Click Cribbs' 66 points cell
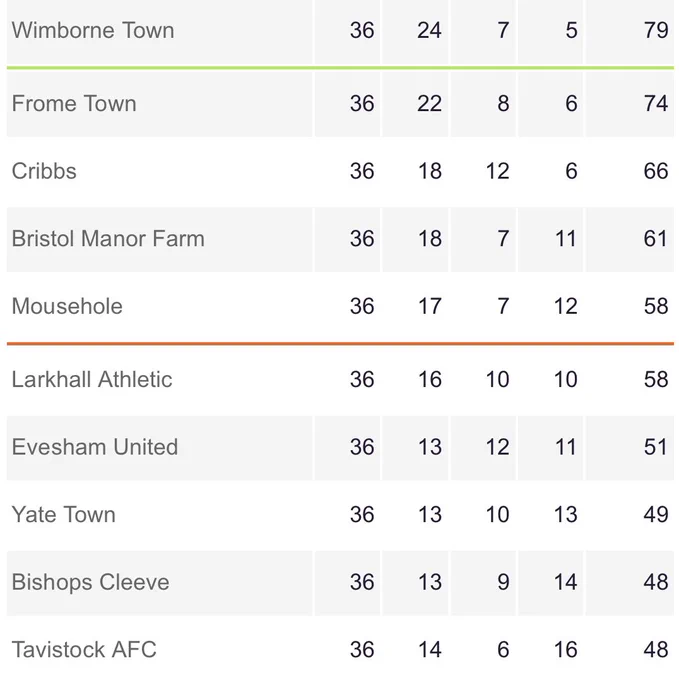679x680 pixels. [656, 171]
